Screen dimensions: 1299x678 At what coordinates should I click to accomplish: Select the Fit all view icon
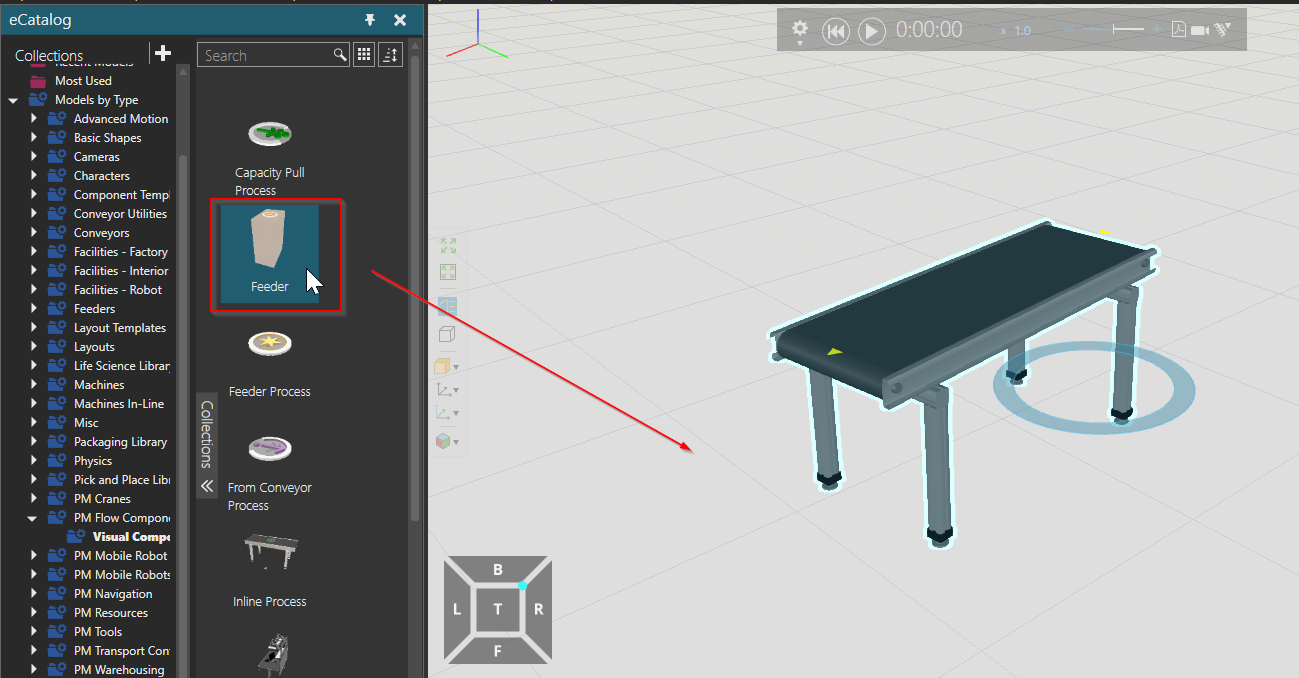click(447, 244)
